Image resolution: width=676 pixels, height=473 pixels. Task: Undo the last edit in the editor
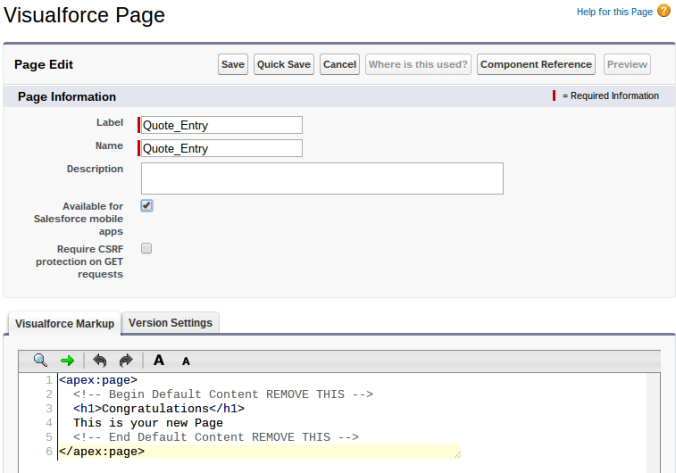point(100,360)
